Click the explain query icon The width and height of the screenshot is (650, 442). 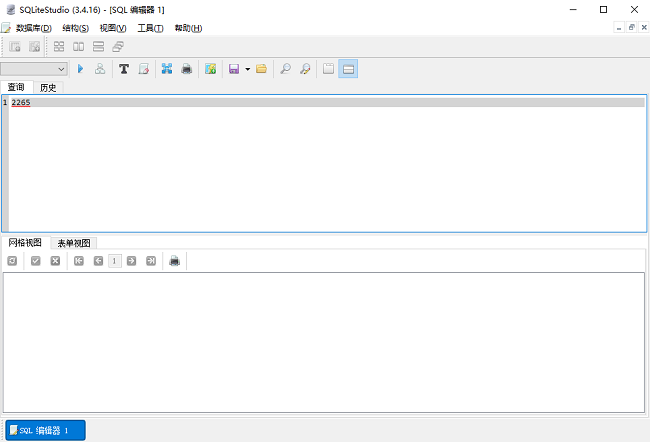point(99,69)
